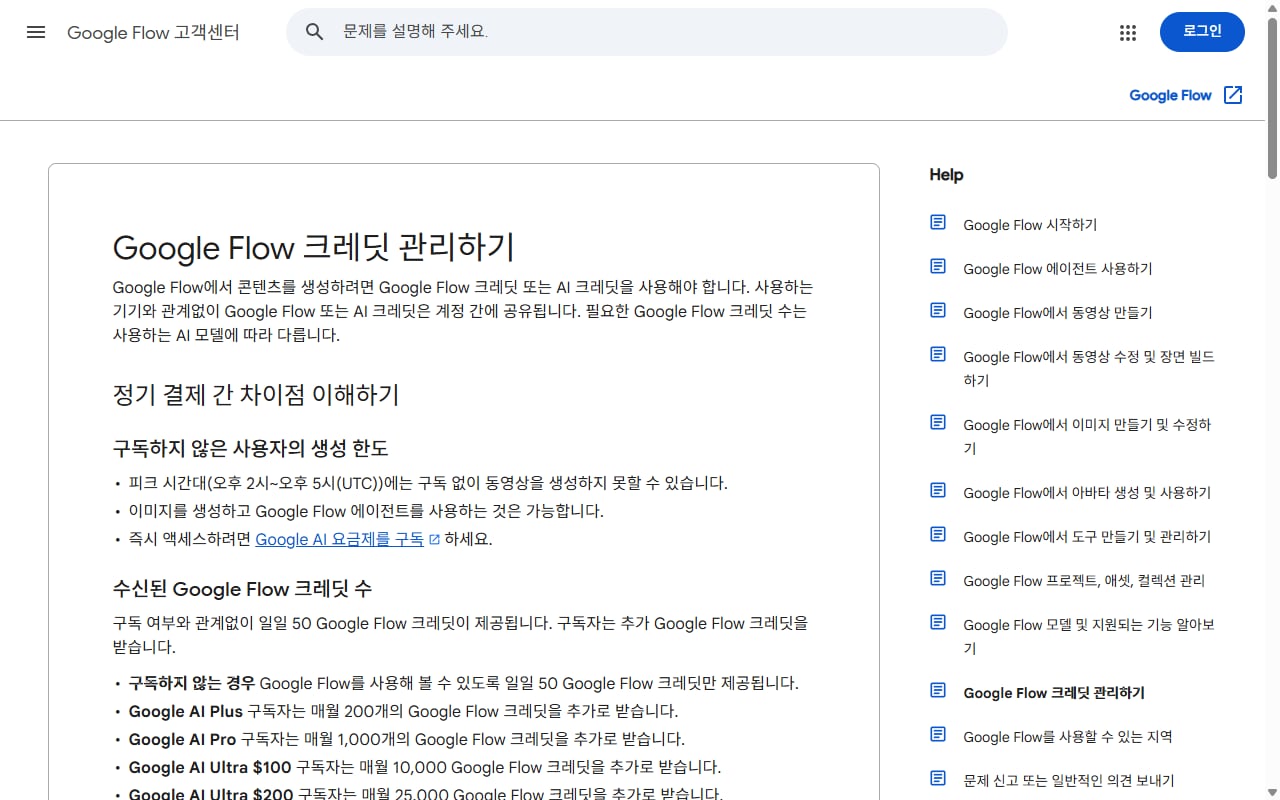Open 프로젝트, 애셋, 컬렉션 관리 article
Viewport: 1280px width, 800px height.
[x=1084, y=581]
